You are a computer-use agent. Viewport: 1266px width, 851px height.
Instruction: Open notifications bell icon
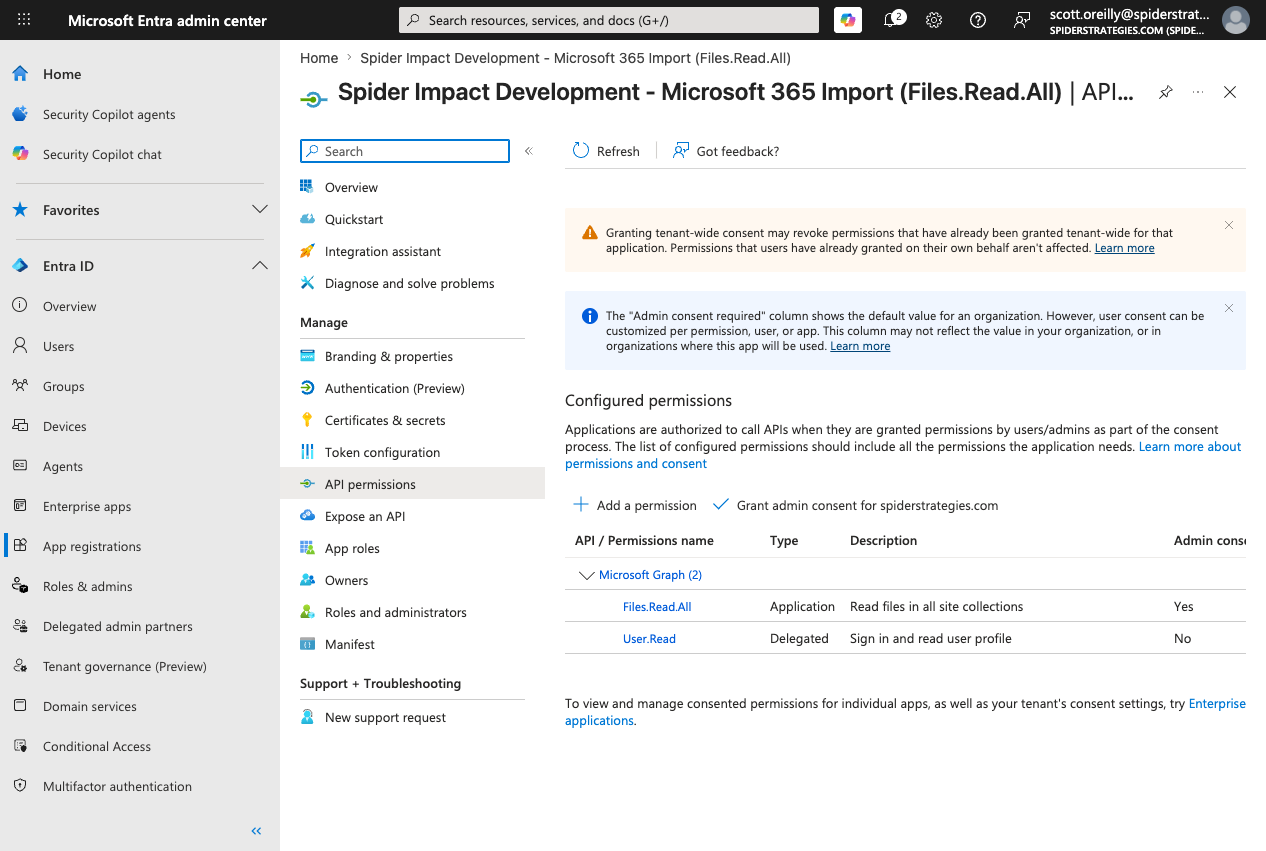tap(891, 20)
